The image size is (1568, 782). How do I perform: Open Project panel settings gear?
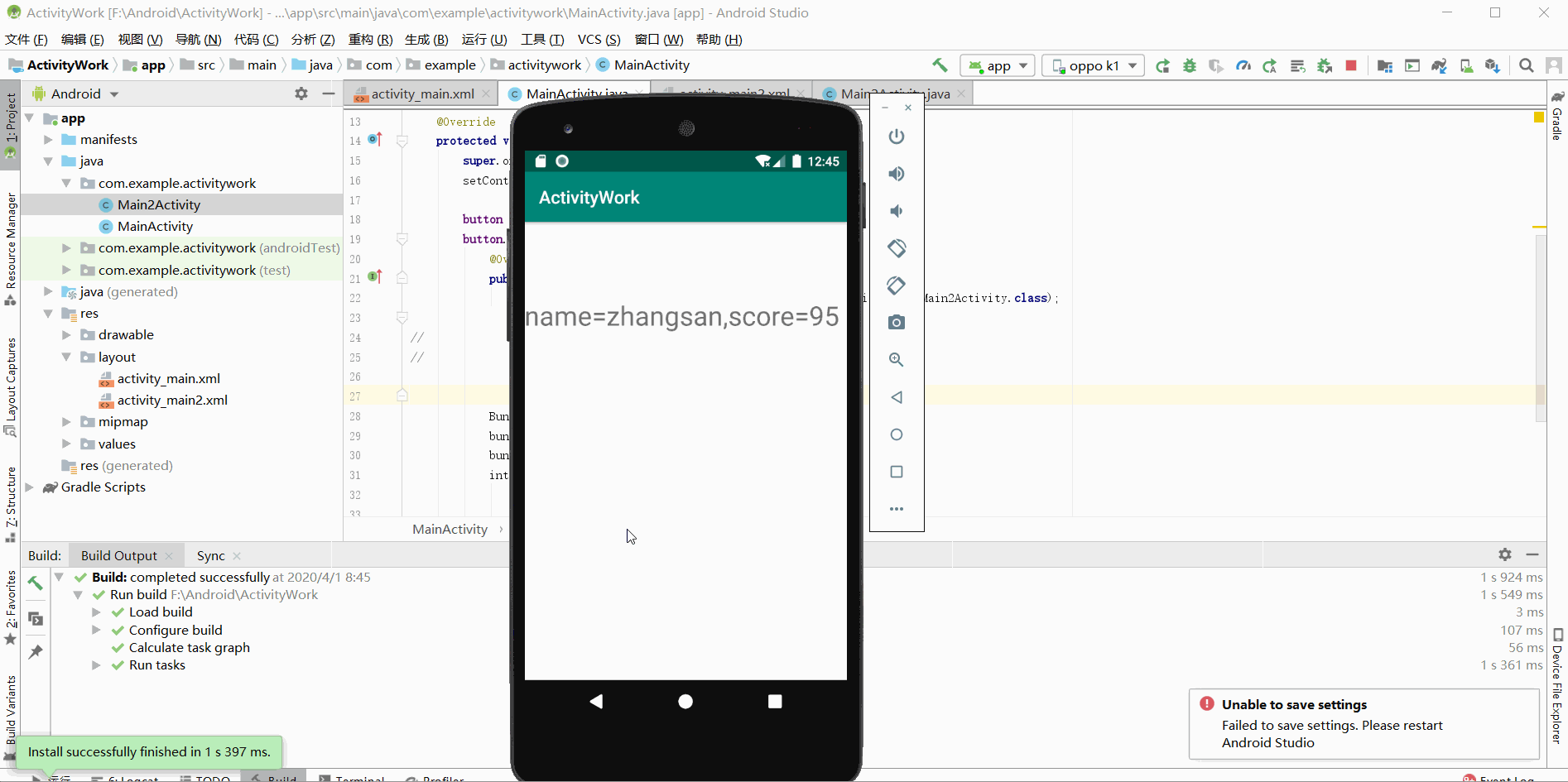(x=301, y=94)
